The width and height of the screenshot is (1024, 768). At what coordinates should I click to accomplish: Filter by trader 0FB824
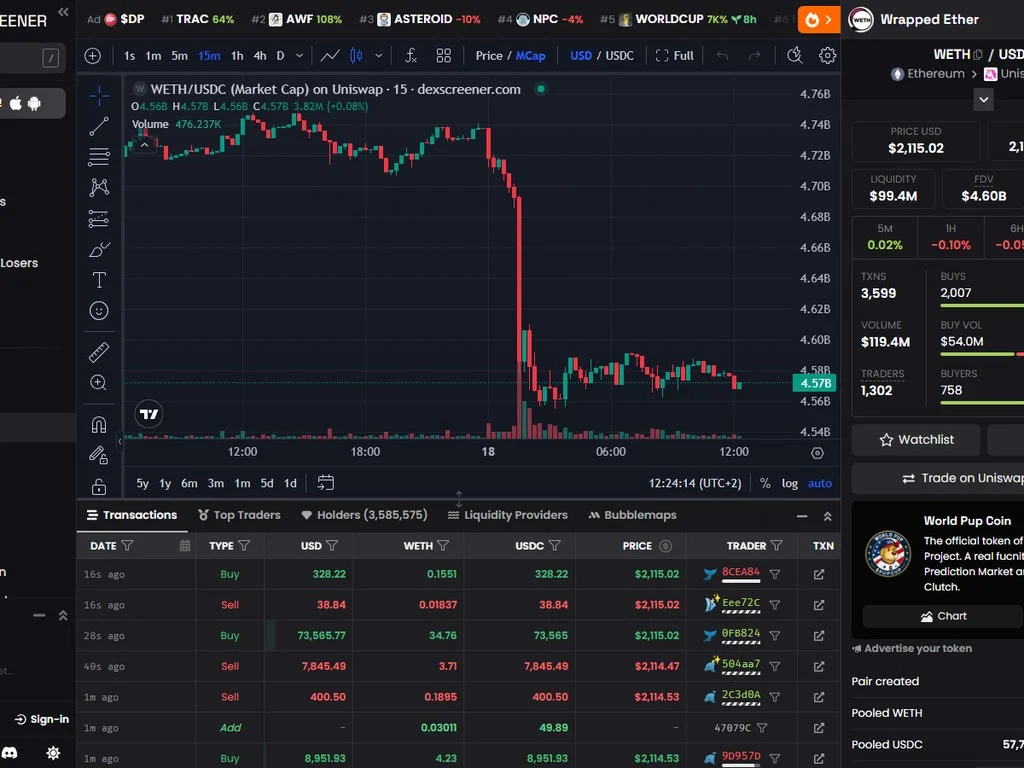point(775,635)
